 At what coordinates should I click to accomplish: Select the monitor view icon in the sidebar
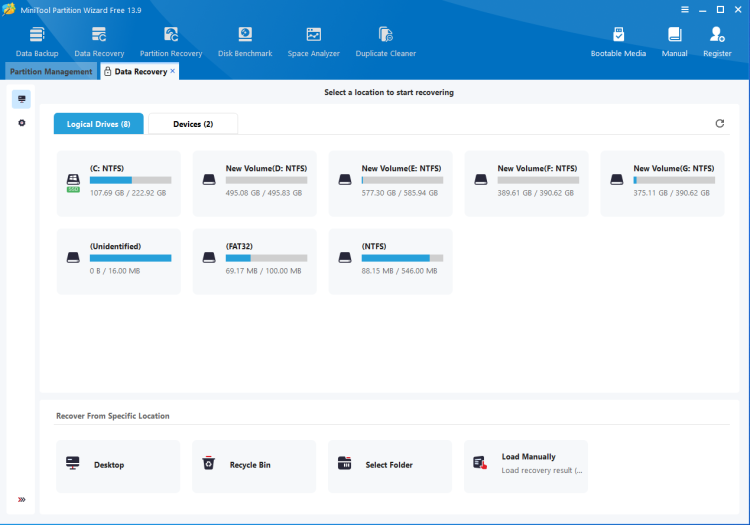[x=22, y=99]
